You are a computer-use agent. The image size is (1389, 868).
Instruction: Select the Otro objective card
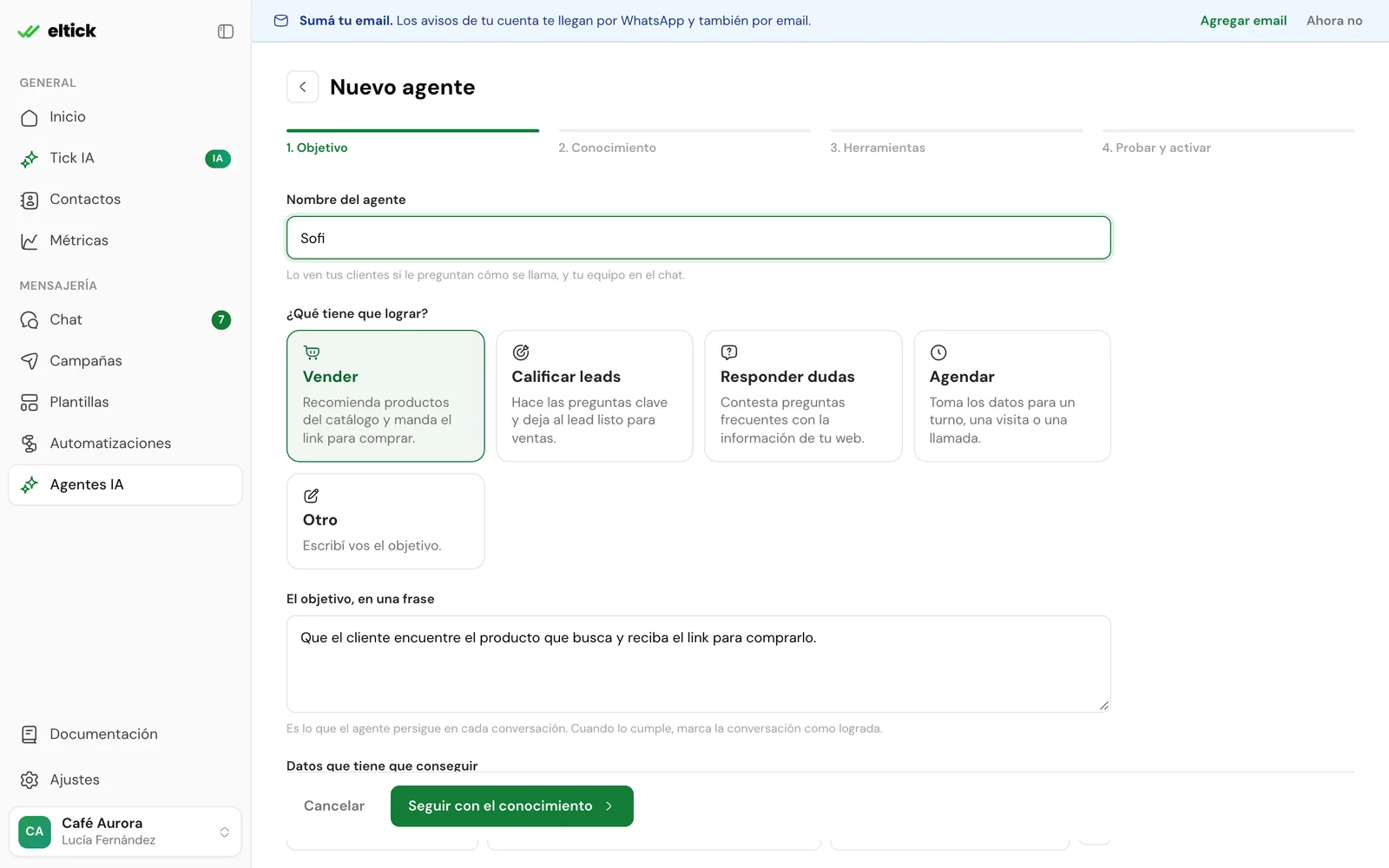pos(385,522)
